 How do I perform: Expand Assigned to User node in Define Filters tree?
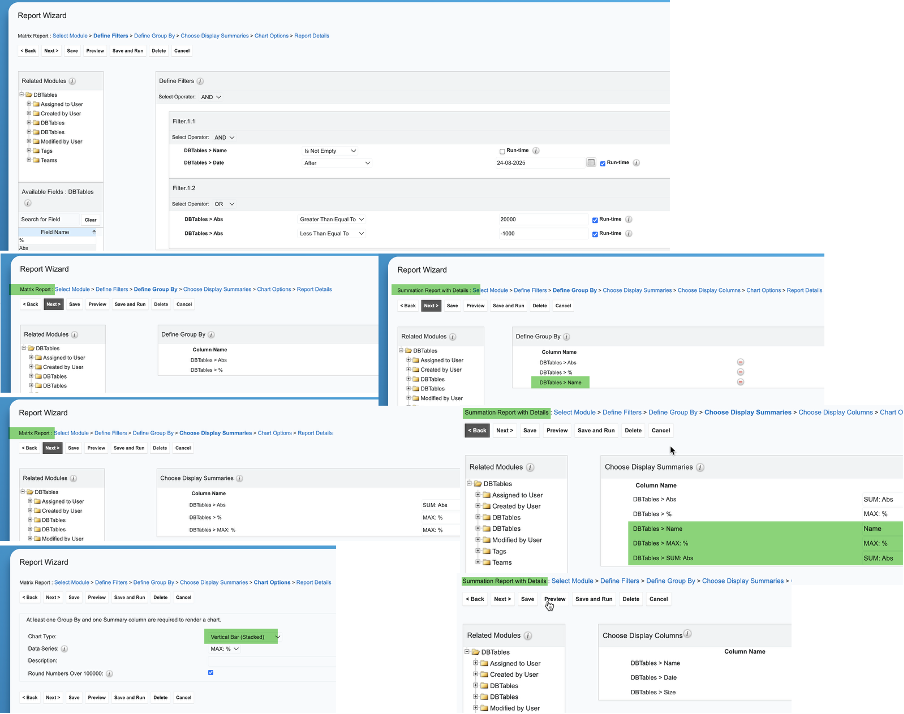click(x=29, y=104)
